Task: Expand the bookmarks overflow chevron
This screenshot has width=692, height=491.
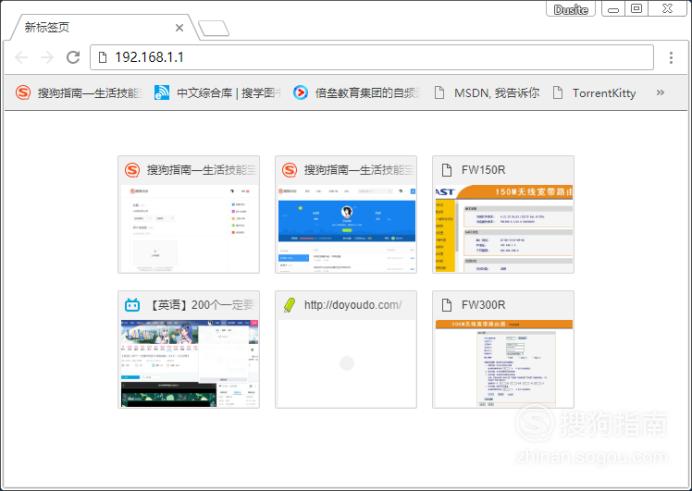Action: [x=660, y=93]
